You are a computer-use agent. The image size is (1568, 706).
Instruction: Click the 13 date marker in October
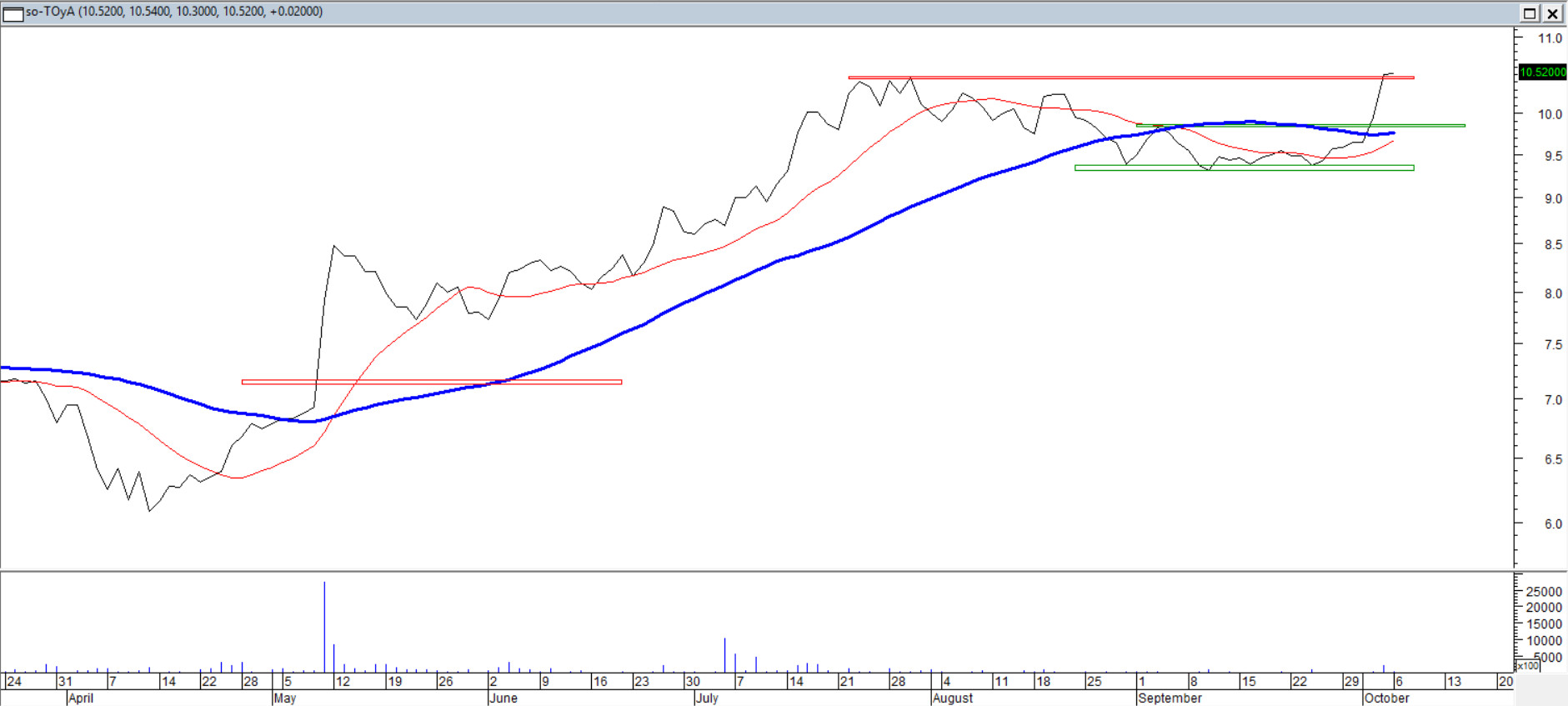tap(1454, 681)
